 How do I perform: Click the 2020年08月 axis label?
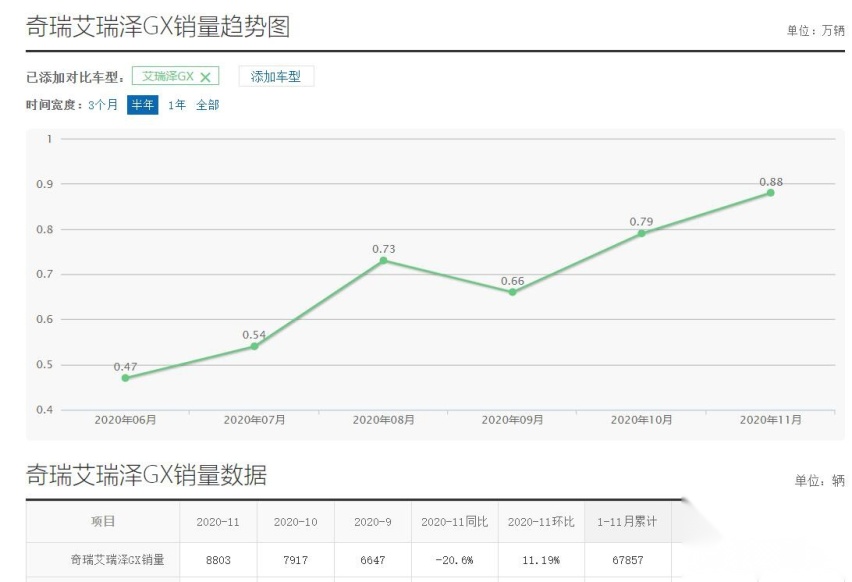coord(384,420)
